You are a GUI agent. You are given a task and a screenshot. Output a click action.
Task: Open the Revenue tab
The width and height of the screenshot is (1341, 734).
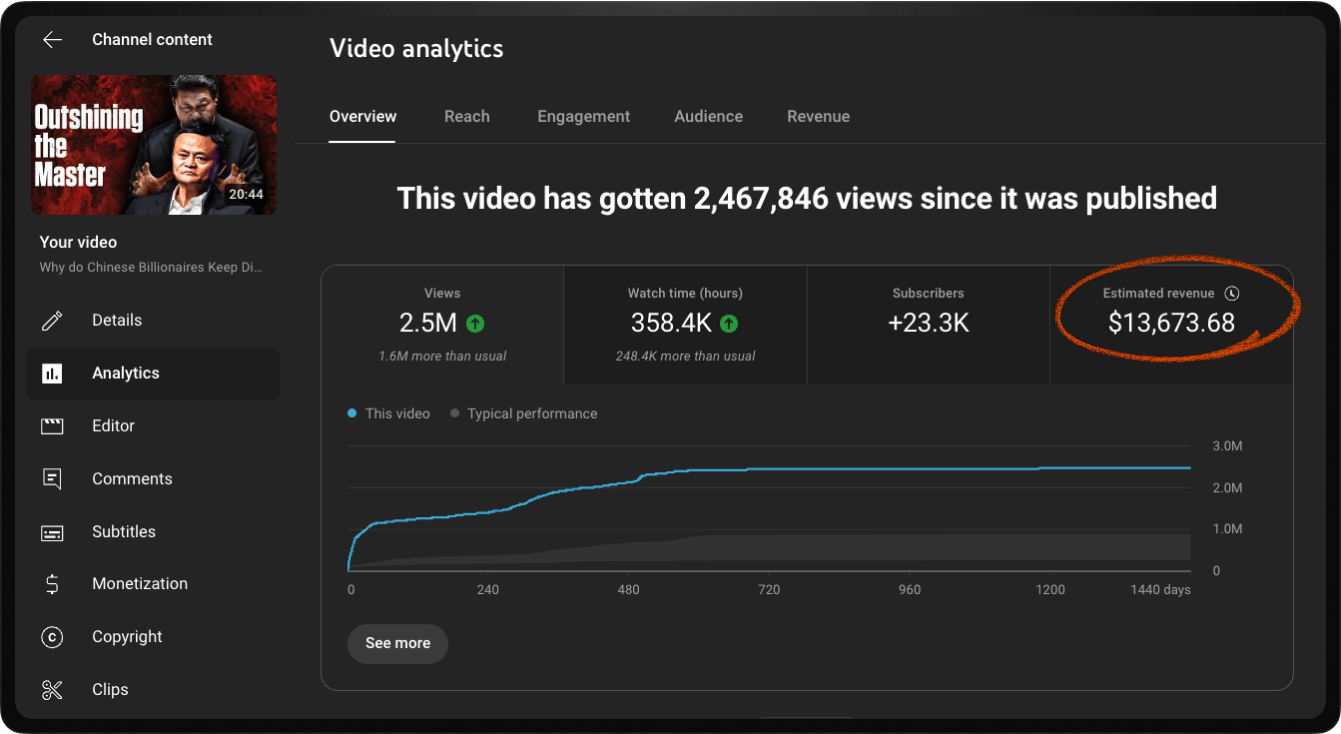point(818,116)
